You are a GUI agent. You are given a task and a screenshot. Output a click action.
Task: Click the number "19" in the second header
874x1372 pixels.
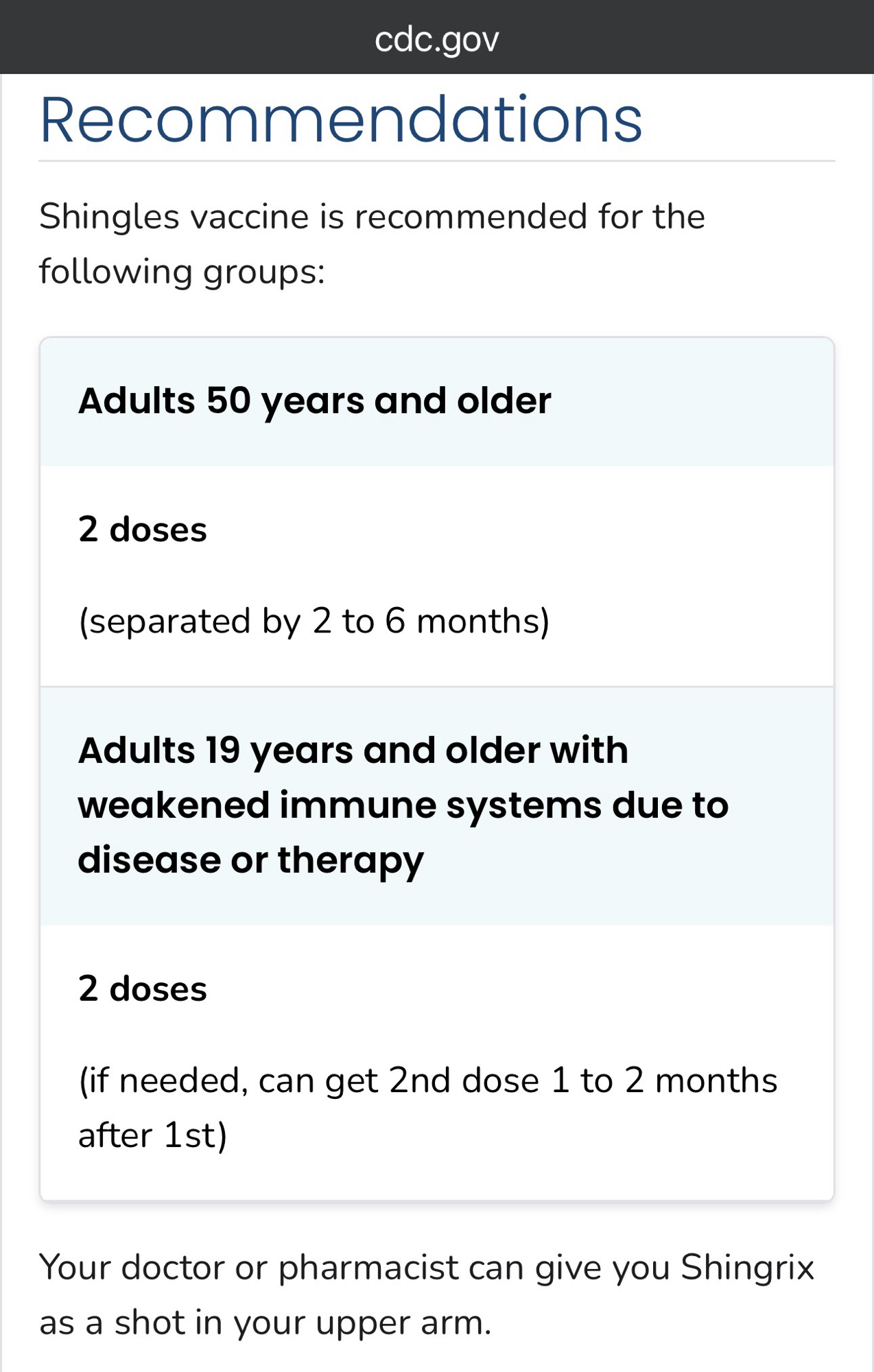tap(222, 750)
